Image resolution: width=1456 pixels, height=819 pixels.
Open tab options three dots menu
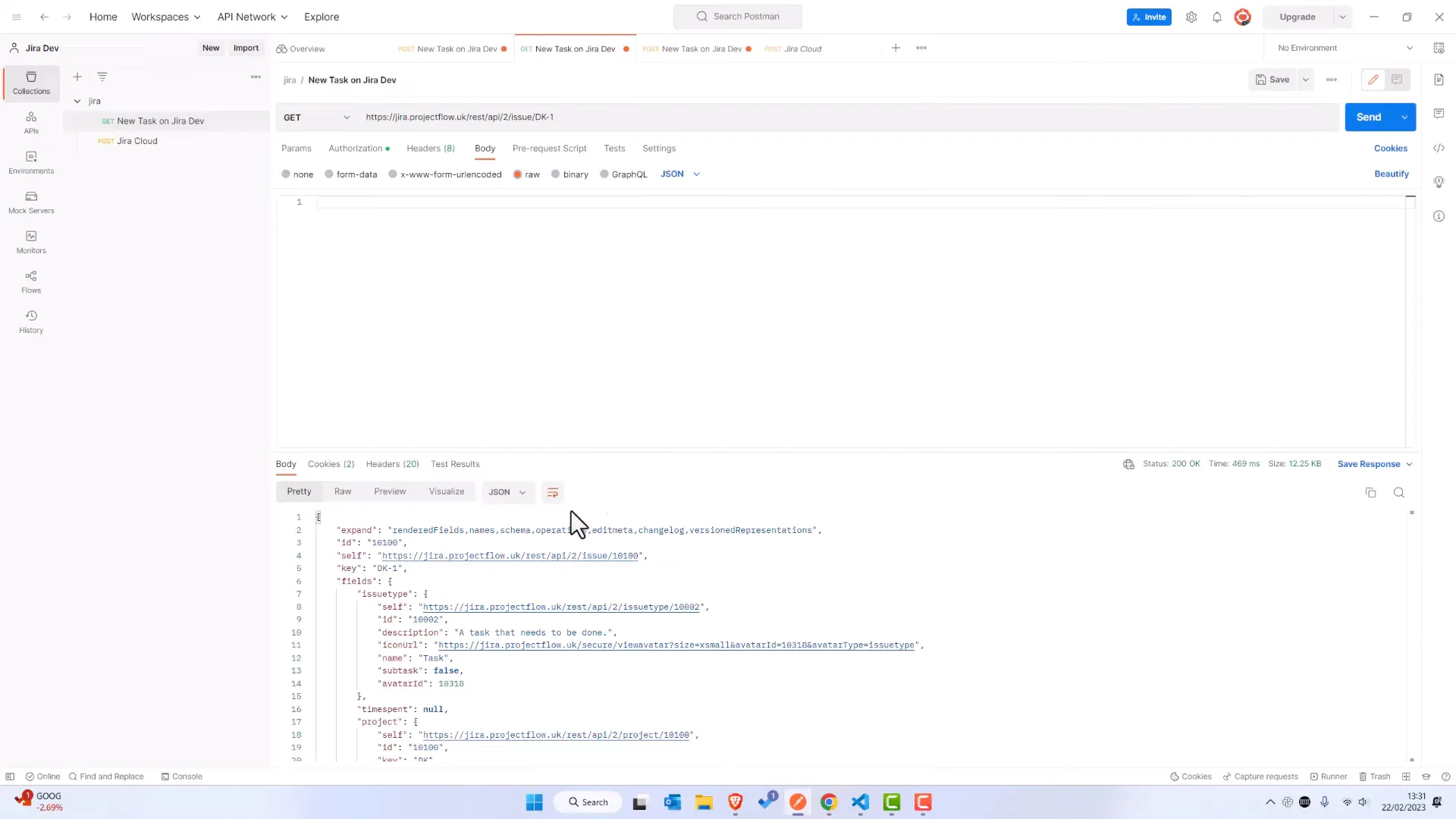(x=921, y=48)
